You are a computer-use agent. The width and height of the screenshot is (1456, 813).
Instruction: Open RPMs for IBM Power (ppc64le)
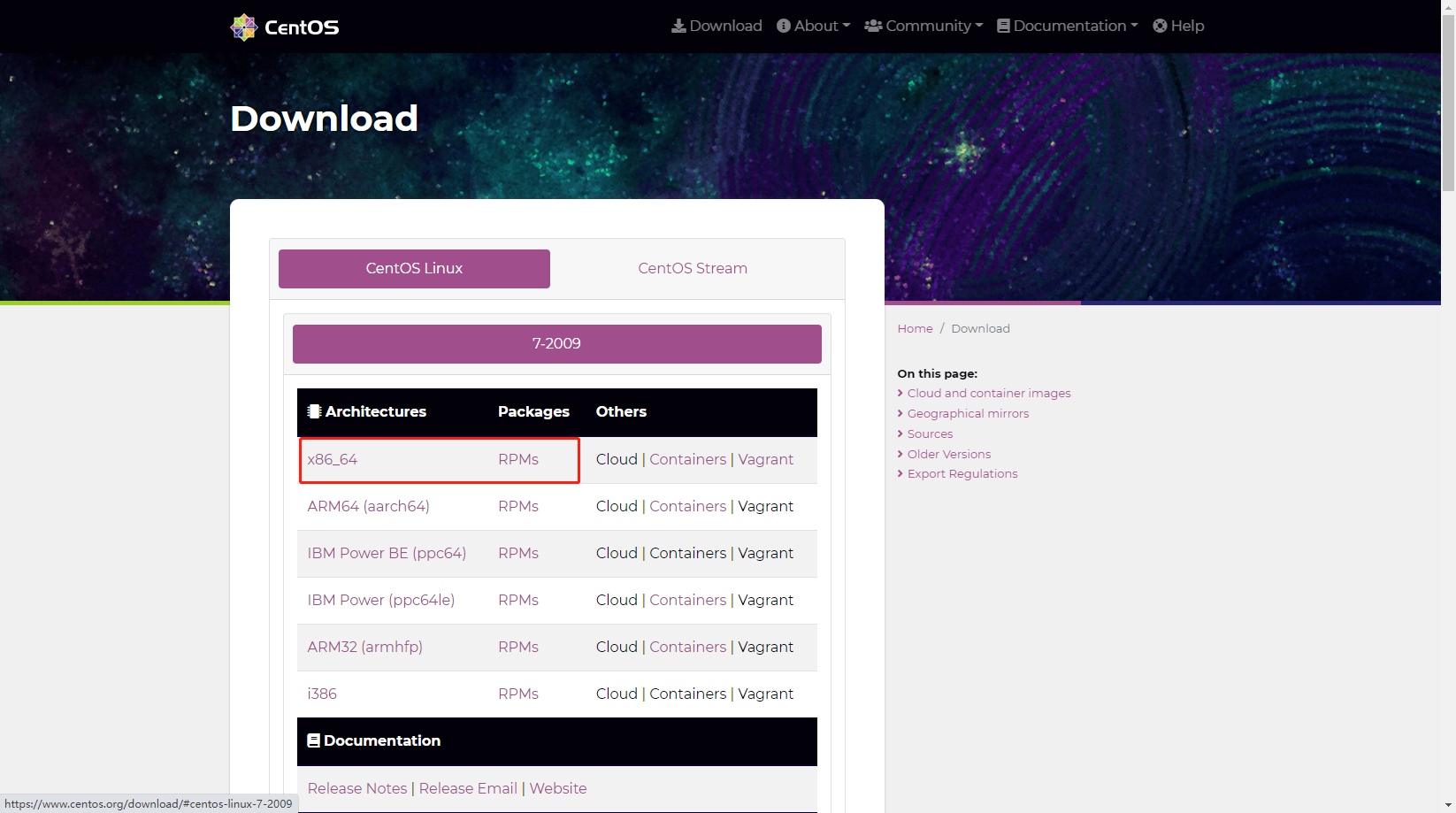(518, 600)
